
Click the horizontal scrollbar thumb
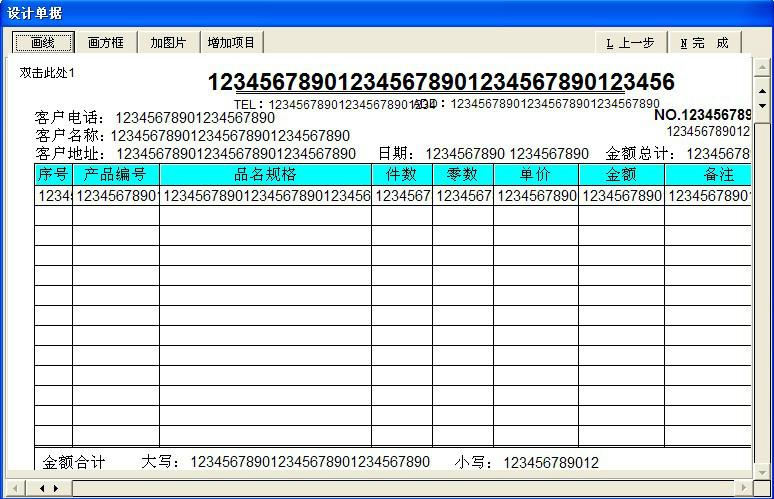49,488
